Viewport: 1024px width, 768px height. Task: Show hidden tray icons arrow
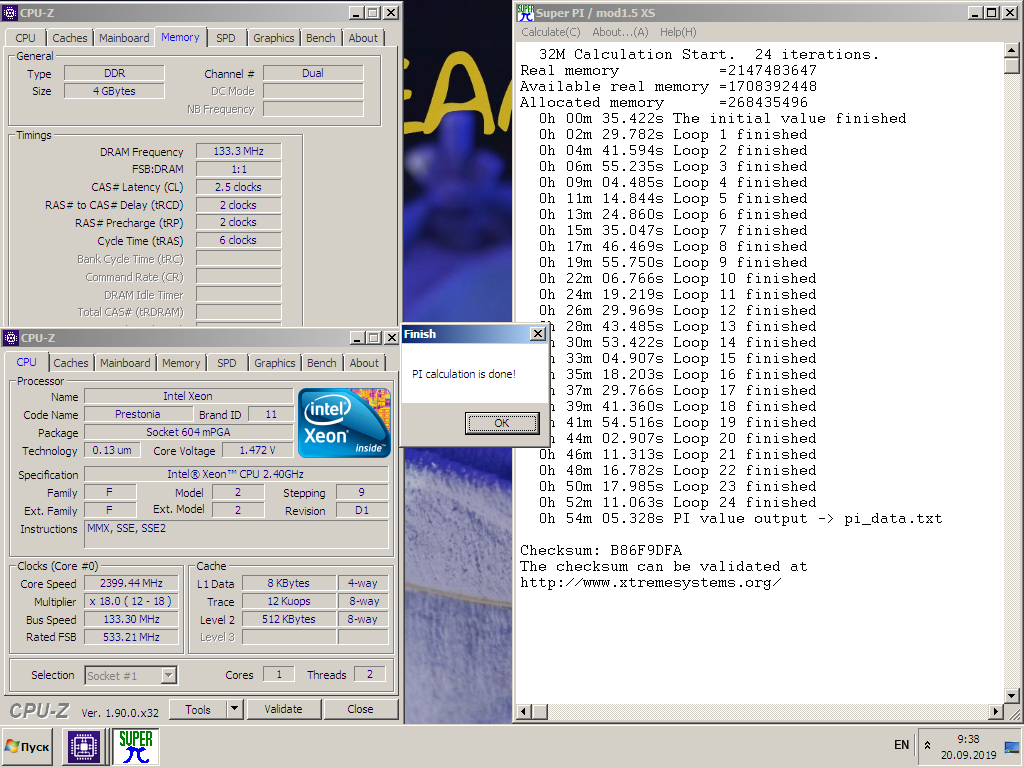[x=927, y=745]
